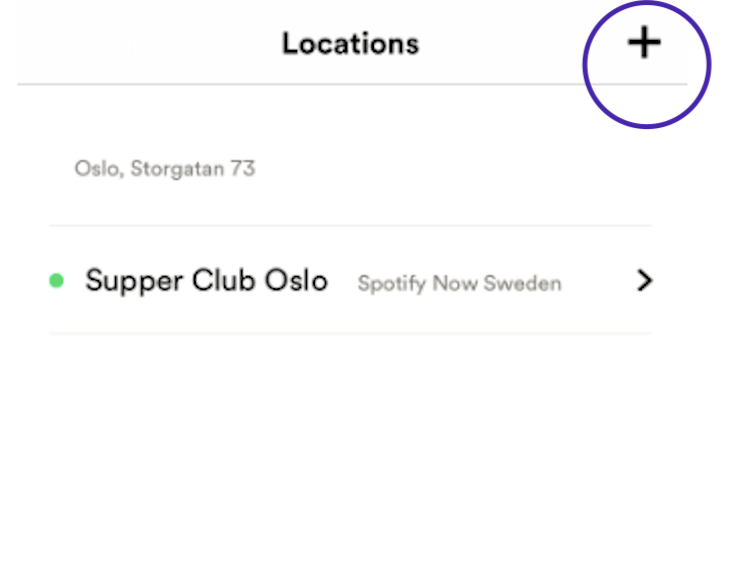Expand the Supper Club Oslo row arrow
752x578 pixels.
645,282
